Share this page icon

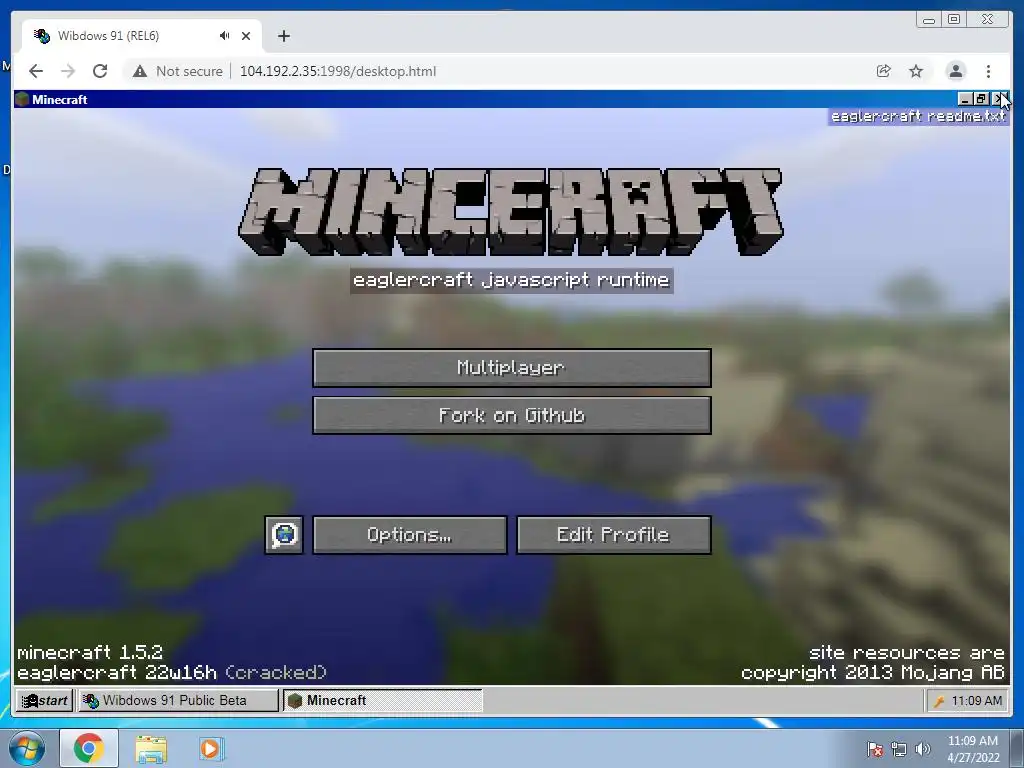click(x=884, y=71)
